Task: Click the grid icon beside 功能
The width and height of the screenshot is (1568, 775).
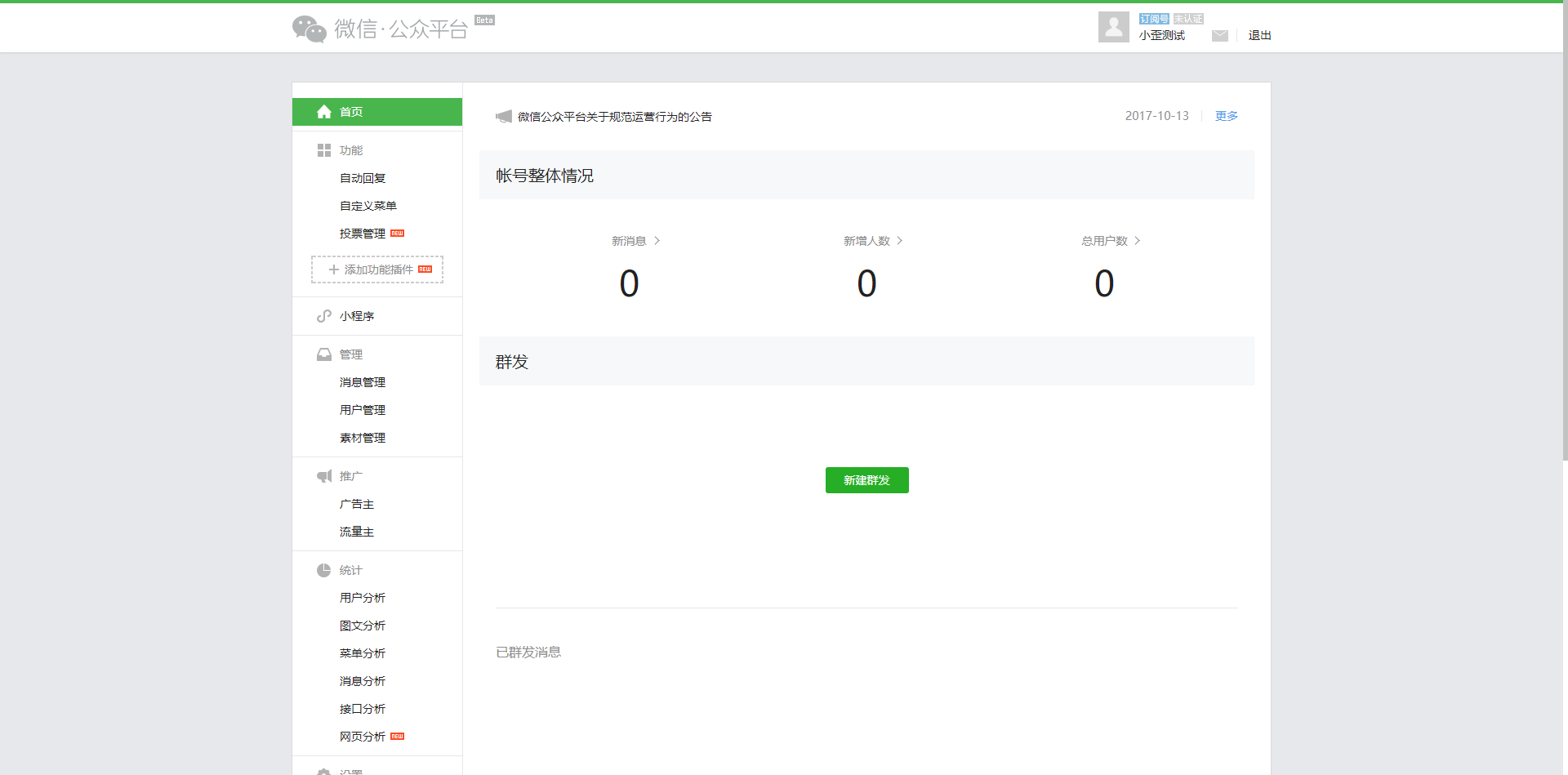Action: tap(324, 150)
